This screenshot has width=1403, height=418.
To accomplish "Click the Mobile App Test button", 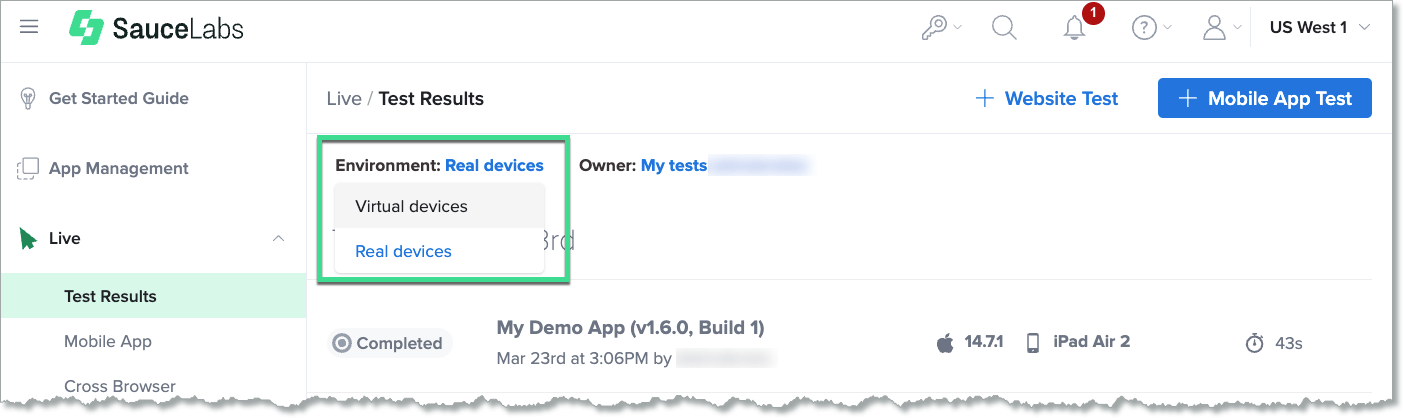I will tap(1264, 98).
